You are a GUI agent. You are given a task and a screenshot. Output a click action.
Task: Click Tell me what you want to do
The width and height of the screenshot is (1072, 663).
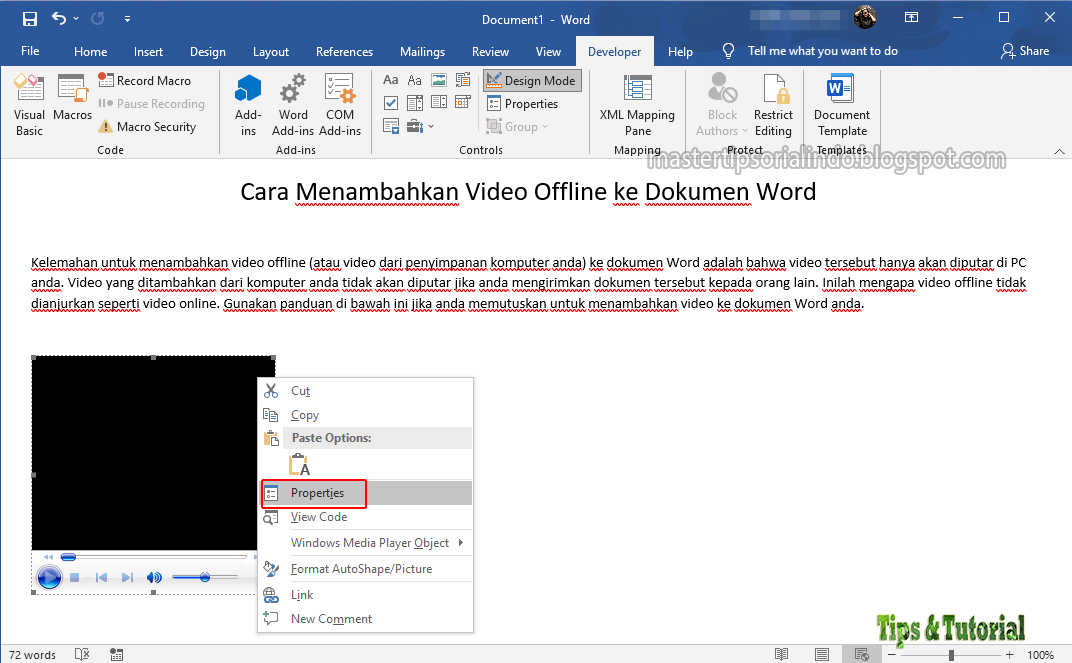(822, 51)
